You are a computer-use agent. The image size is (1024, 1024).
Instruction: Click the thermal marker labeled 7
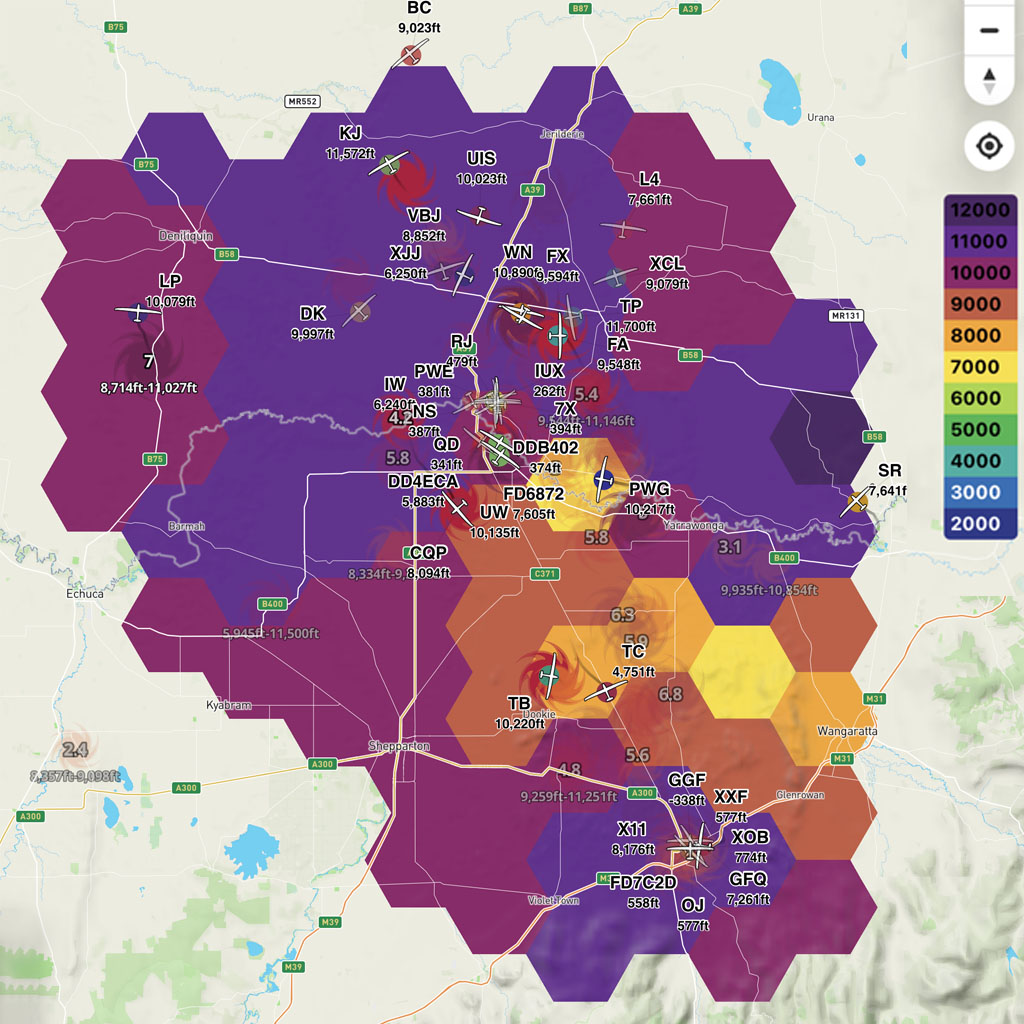147,363
